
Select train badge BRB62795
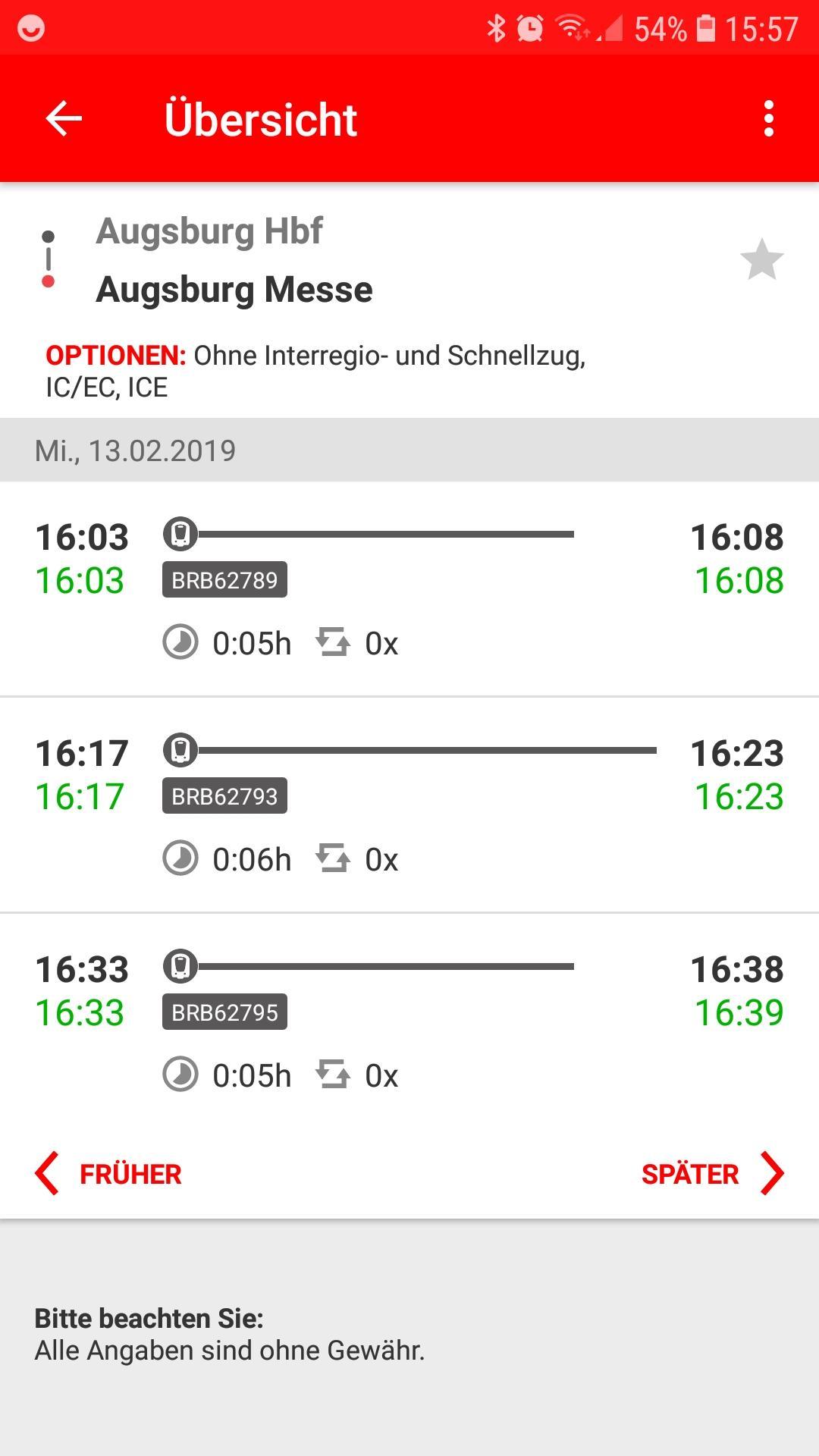224,1012
